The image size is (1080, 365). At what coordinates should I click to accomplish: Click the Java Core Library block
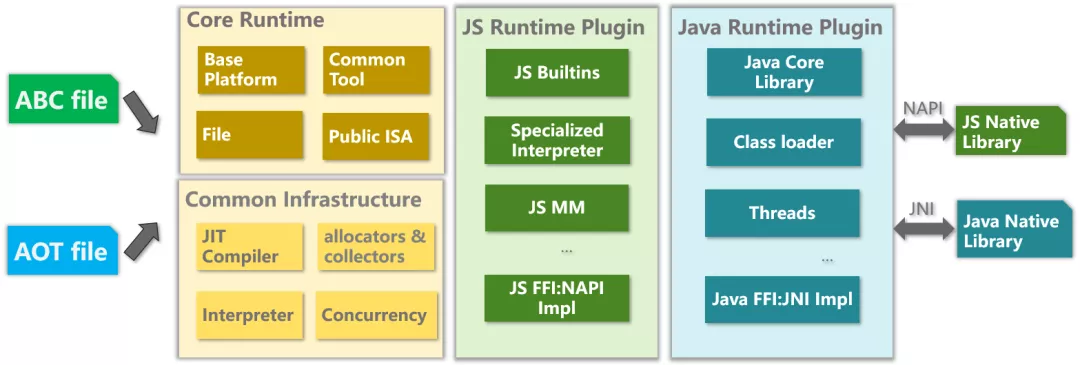coord(783,72)
